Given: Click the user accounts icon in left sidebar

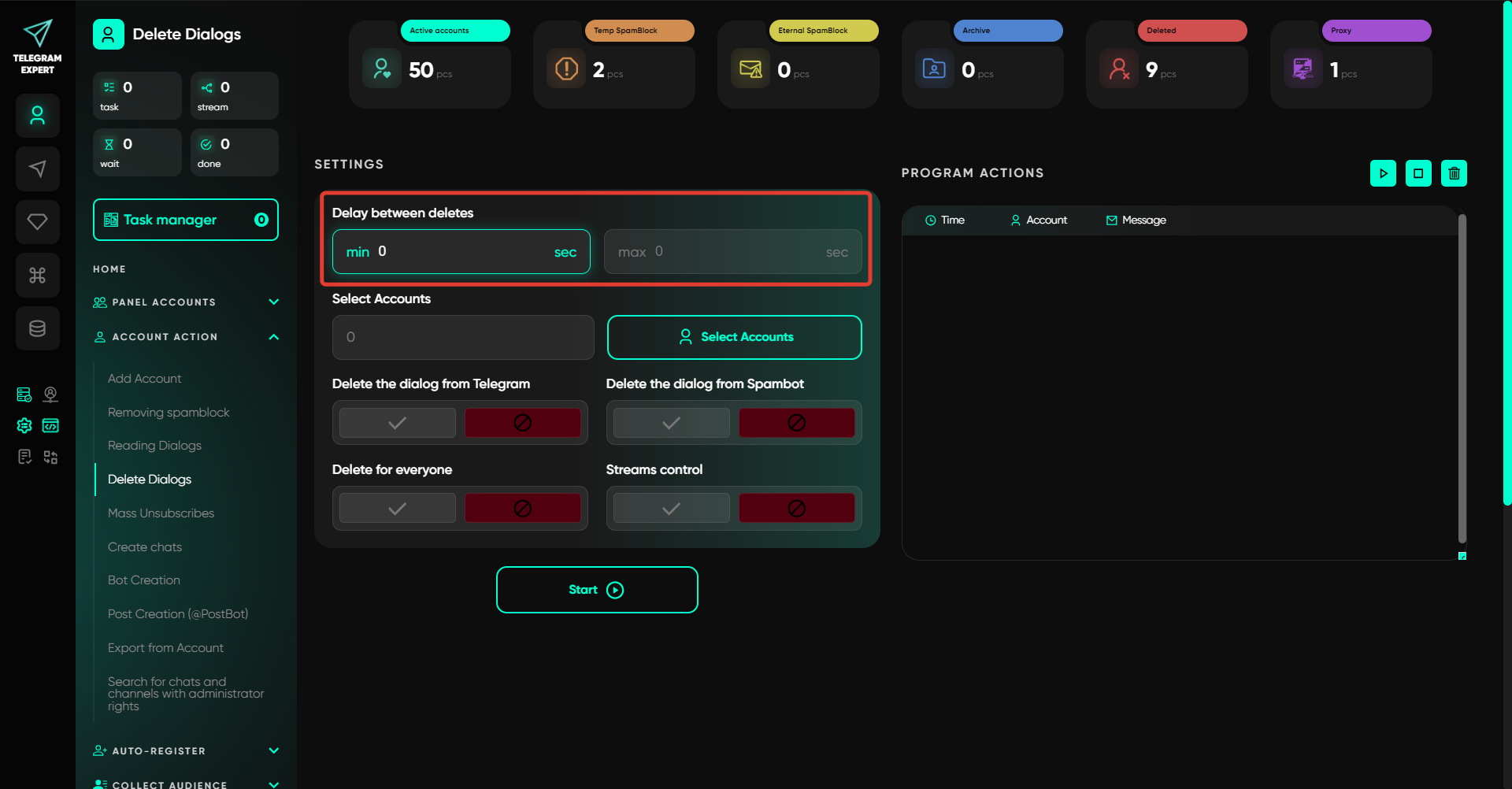Looking at the screenshot, I should pyautogui.click(x=37, y=116).
